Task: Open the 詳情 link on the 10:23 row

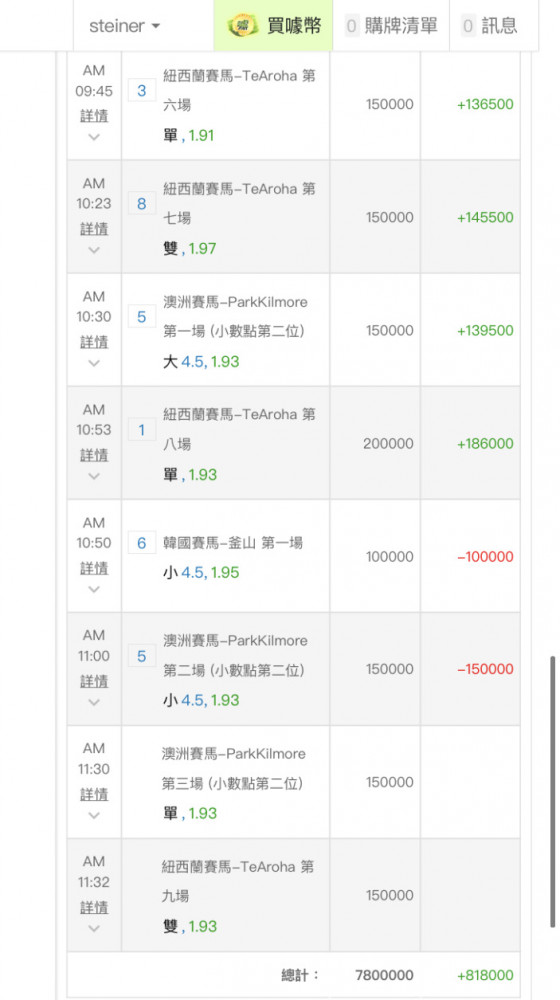Action: 94,229
